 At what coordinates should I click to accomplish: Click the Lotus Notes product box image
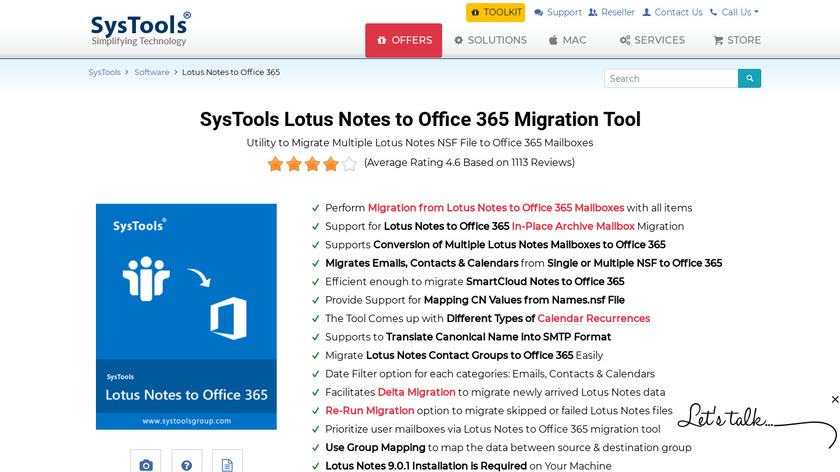186,316
